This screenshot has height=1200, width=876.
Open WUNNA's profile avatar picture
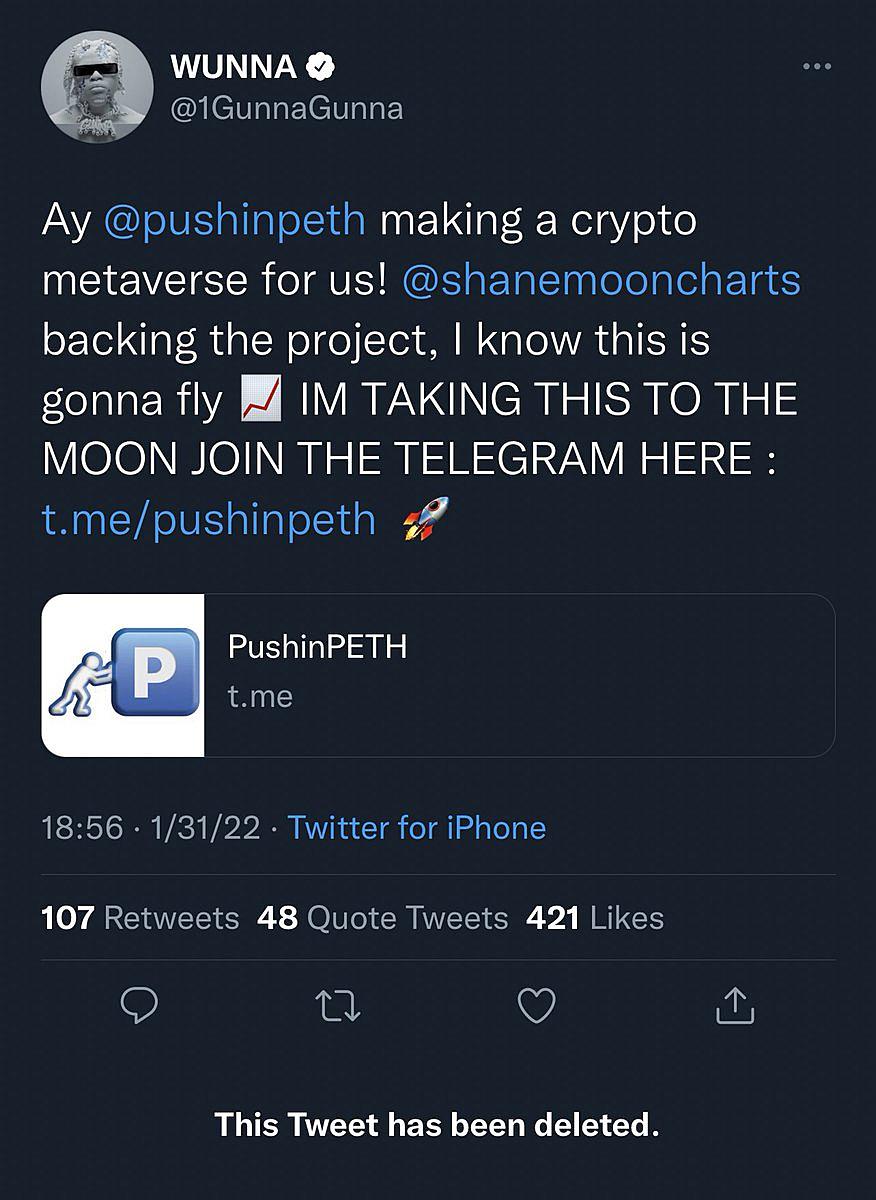pos(97,86)
